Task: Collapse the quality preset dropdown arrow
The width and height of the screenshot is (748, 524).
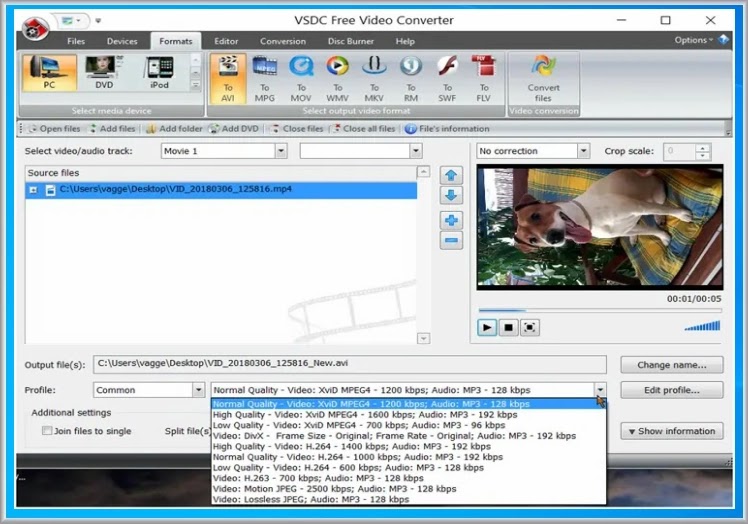Action: tap(600, 390)
